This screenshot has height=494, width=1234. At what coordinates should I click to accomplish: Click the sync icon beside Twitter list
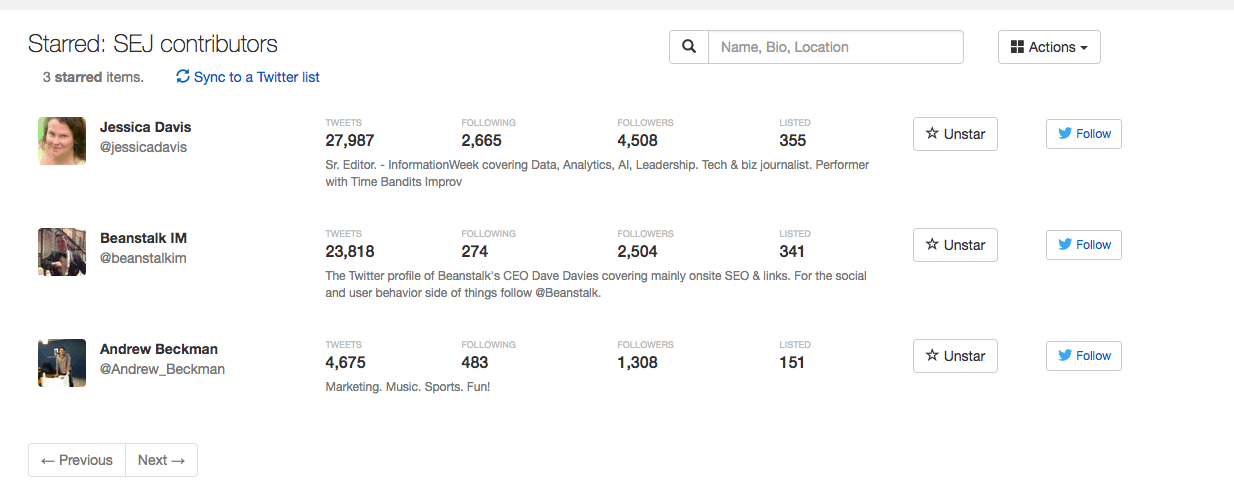click(183, 77)
